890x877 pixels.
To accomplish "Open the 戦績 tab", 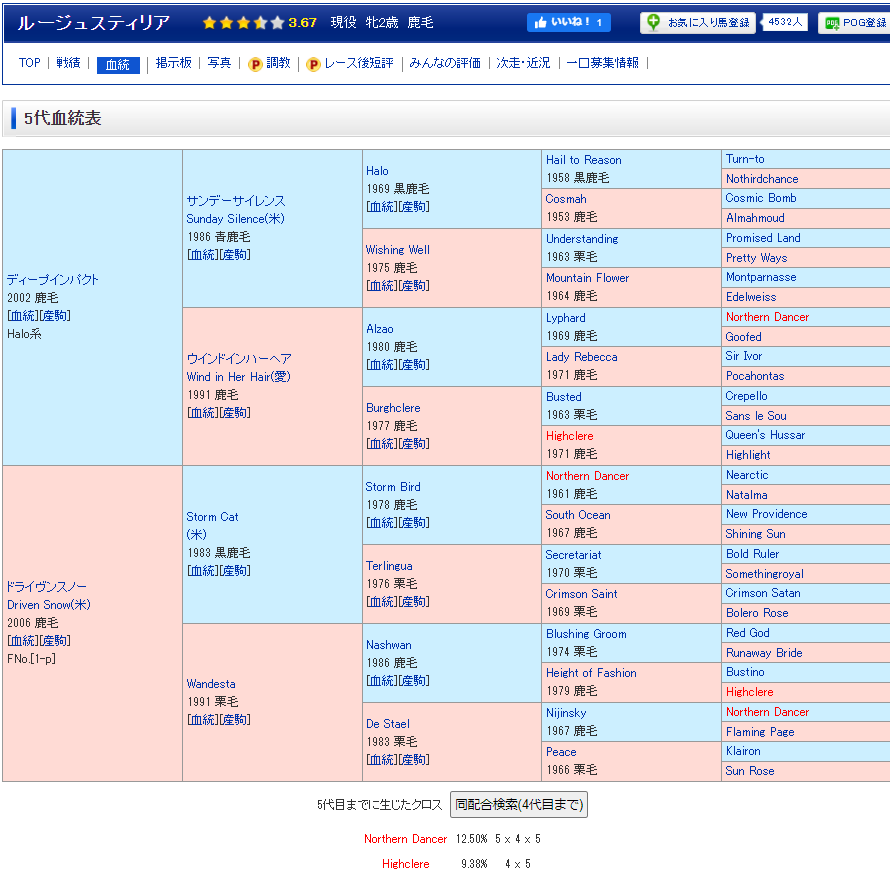I will pyautogui.click(x=69, y=63).
